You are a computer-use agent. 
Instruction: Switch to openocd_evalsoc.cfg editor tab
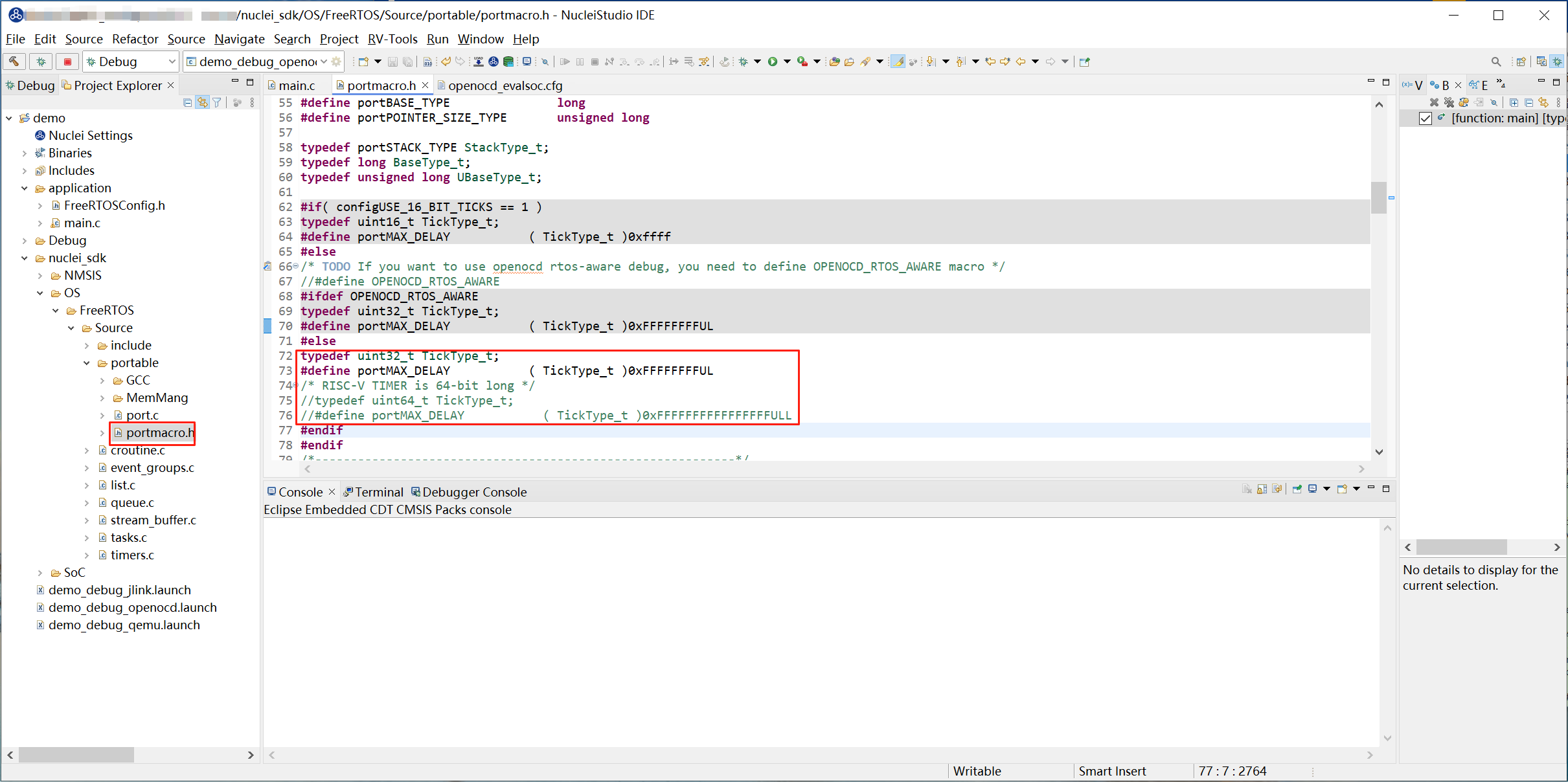[500, 85]
